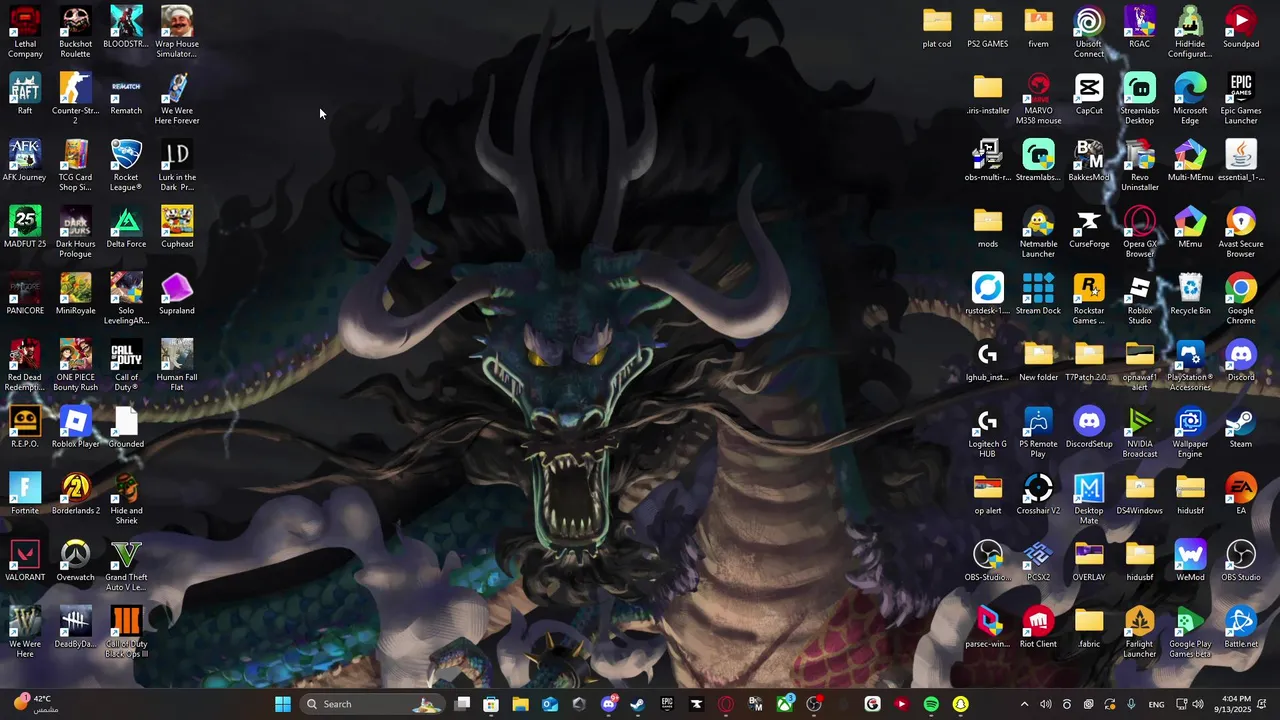Select the Raft game shortcut
Screen dimensions: 1280x720
click(x=25, y=94)
